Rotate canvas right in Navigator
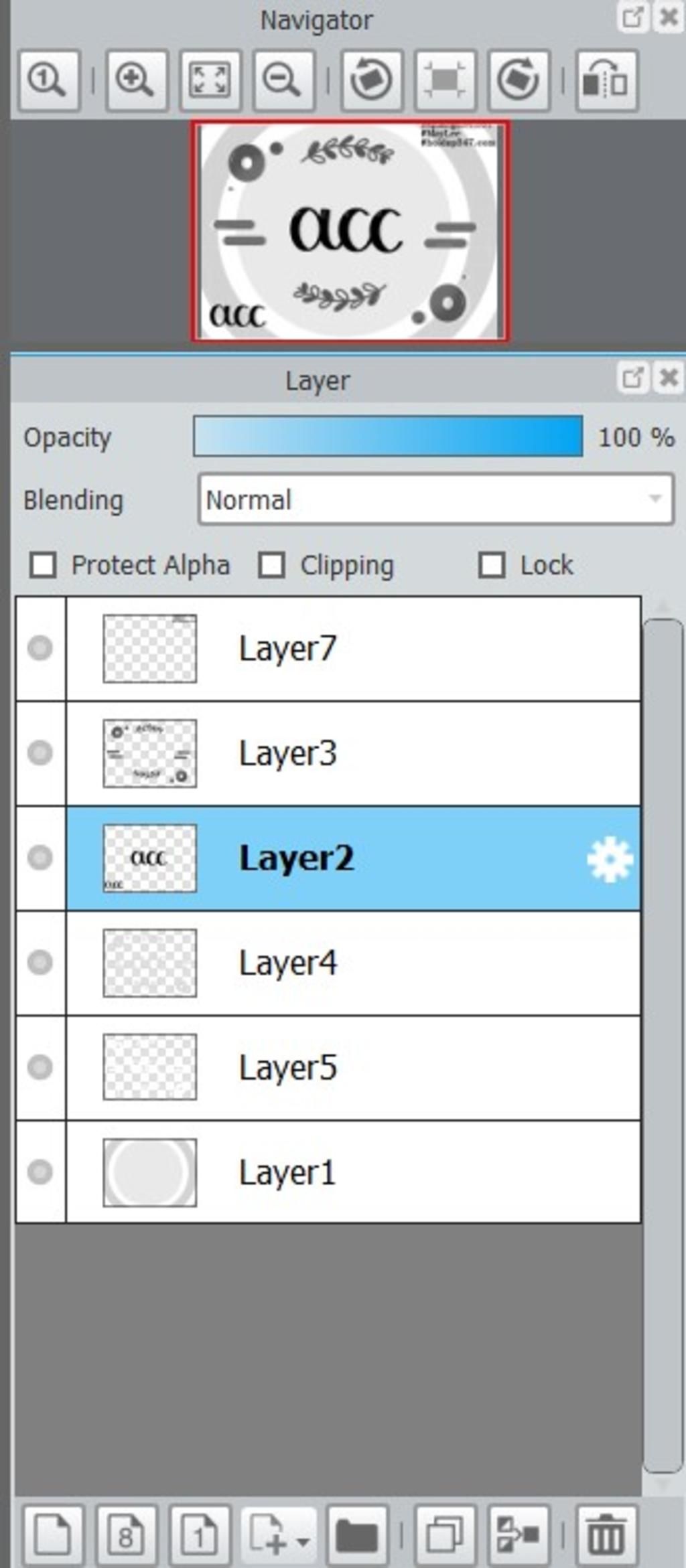Viewport: 686px width, 1568px height. point(519,80)
